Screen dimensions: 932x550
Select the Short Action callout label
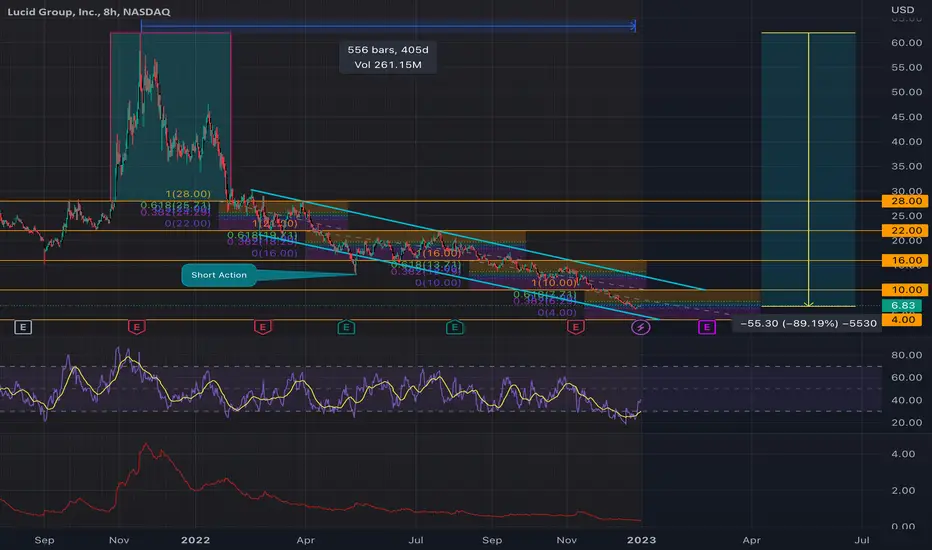pyautogui.click(x=219, y=275)
